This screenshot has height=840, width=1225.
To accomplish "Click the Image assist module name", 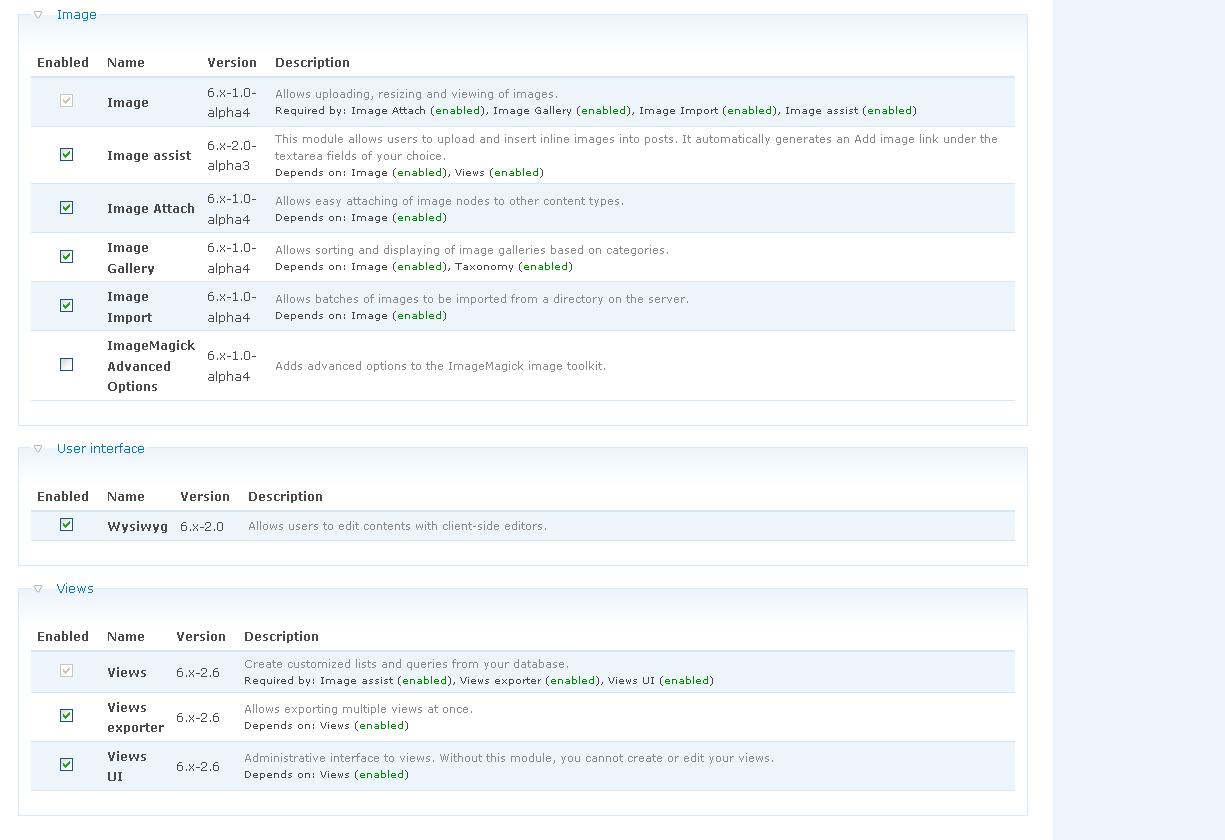I will tap(149, 156).
